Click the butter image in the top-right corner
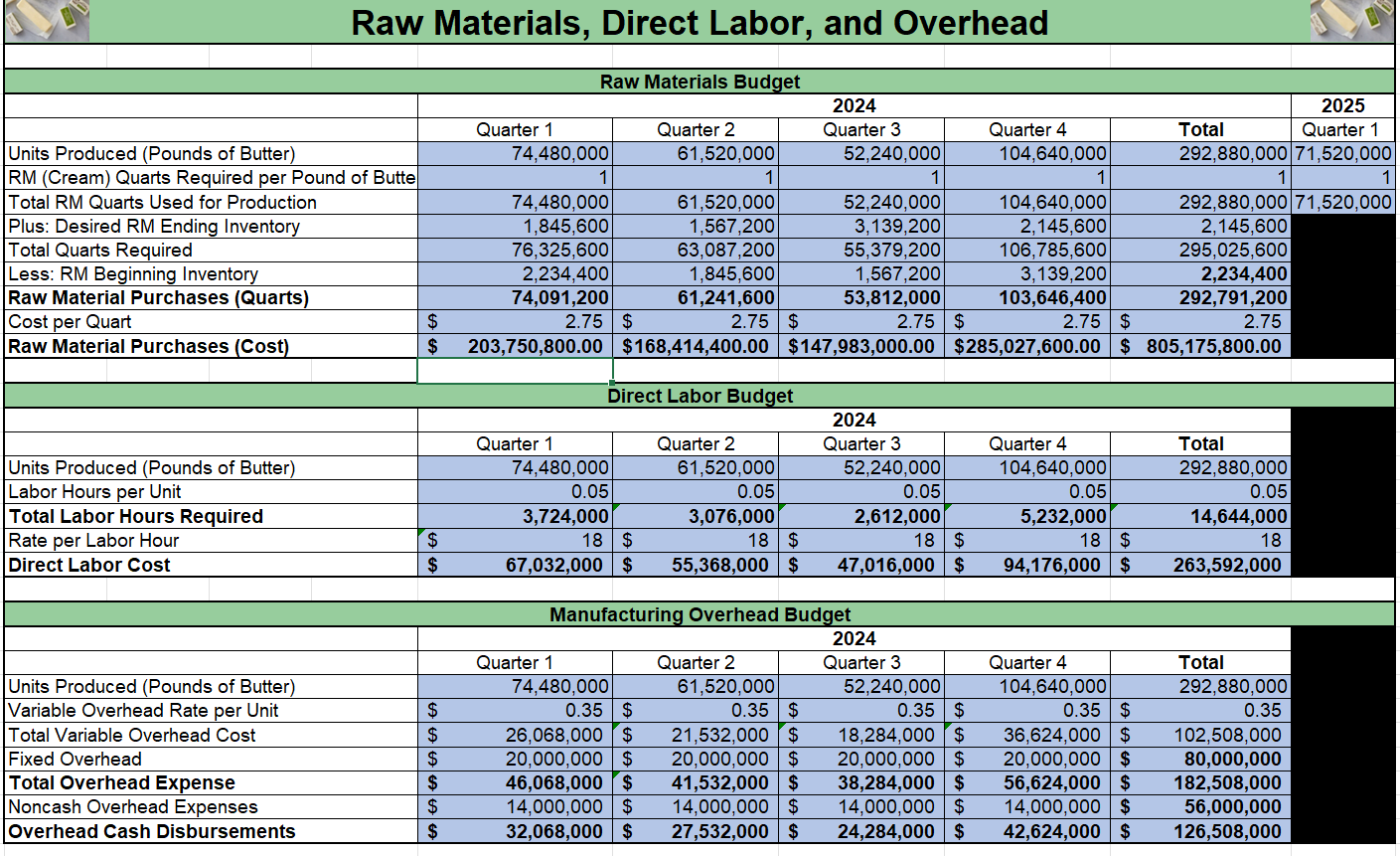 (1354, 22)
